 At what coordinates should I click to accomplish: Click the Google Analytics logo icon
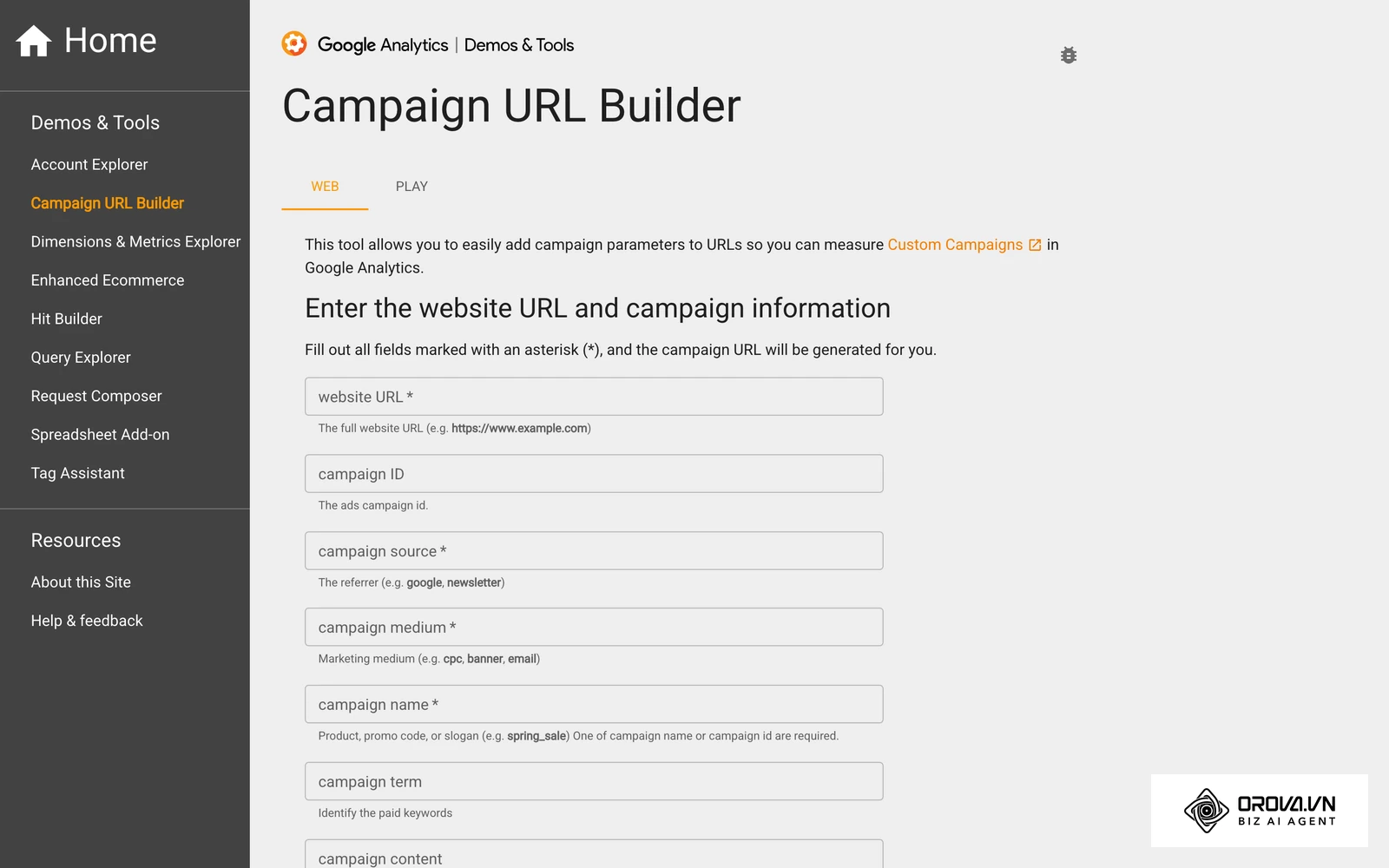(x=294, y=43)
